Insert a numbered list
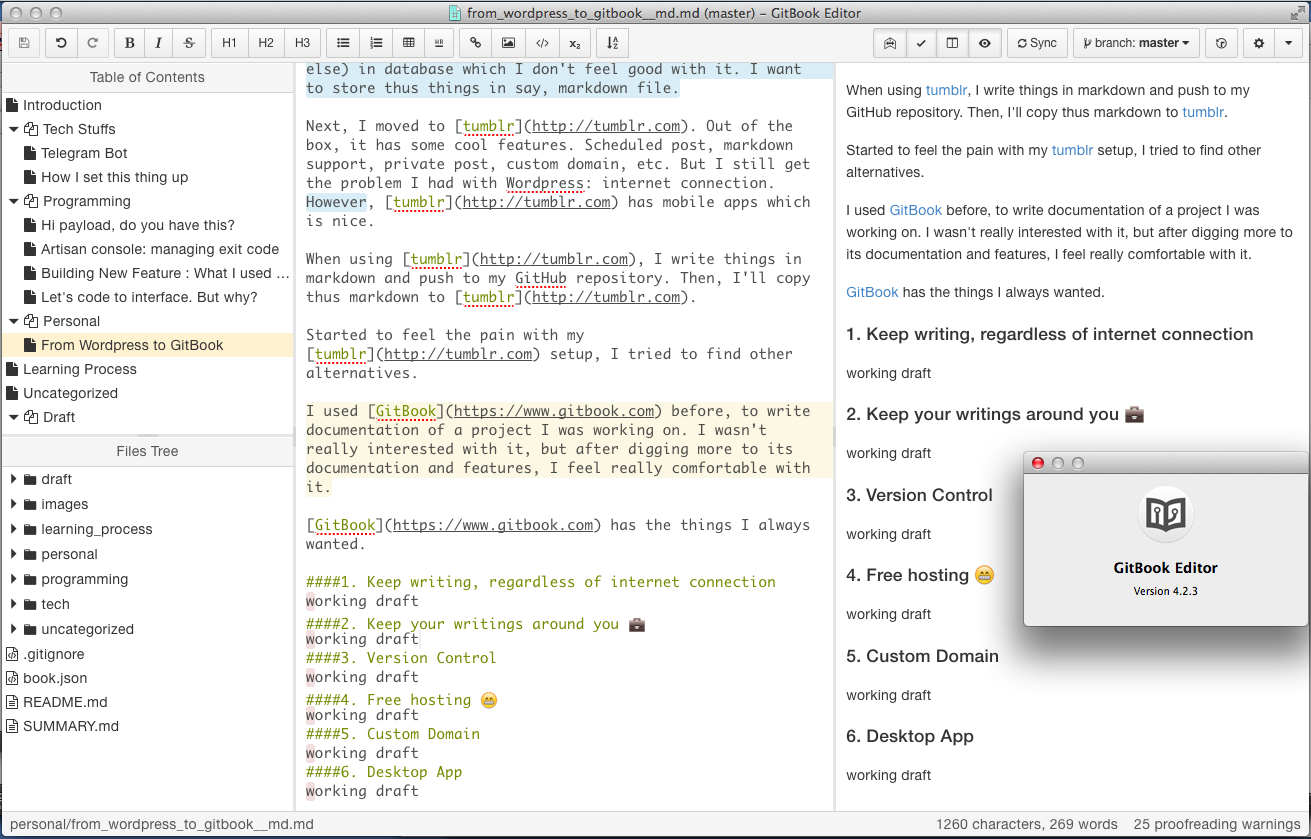The width and height of the screenshot is (1311, 839). pos(376,43)
